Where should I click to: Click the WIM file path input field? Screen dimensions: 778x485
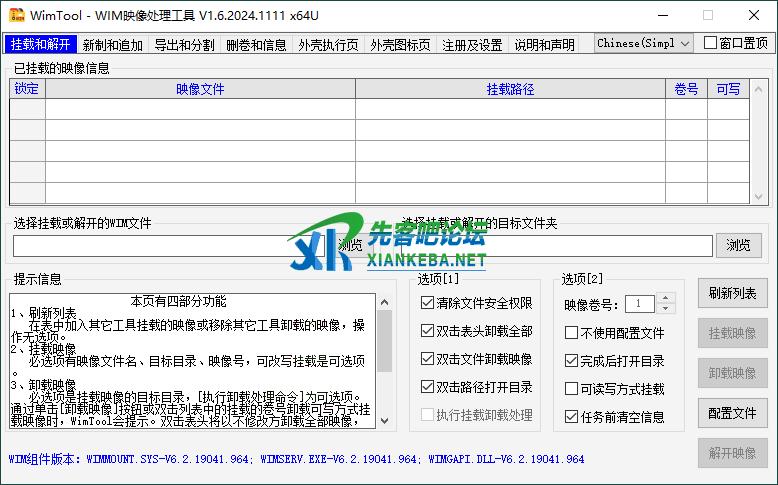tap(170, 245)
